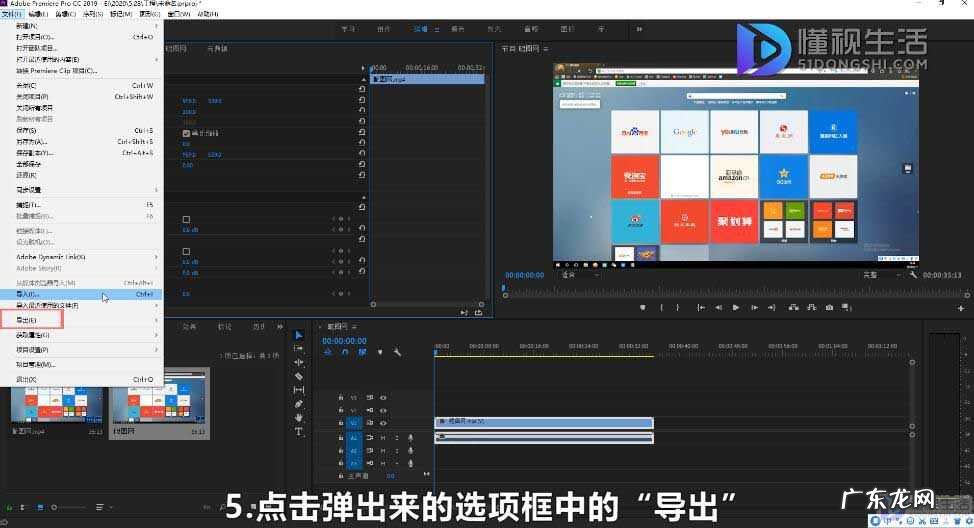
Task: Select the Type (T) tool
Action: [x=299, y=431]
